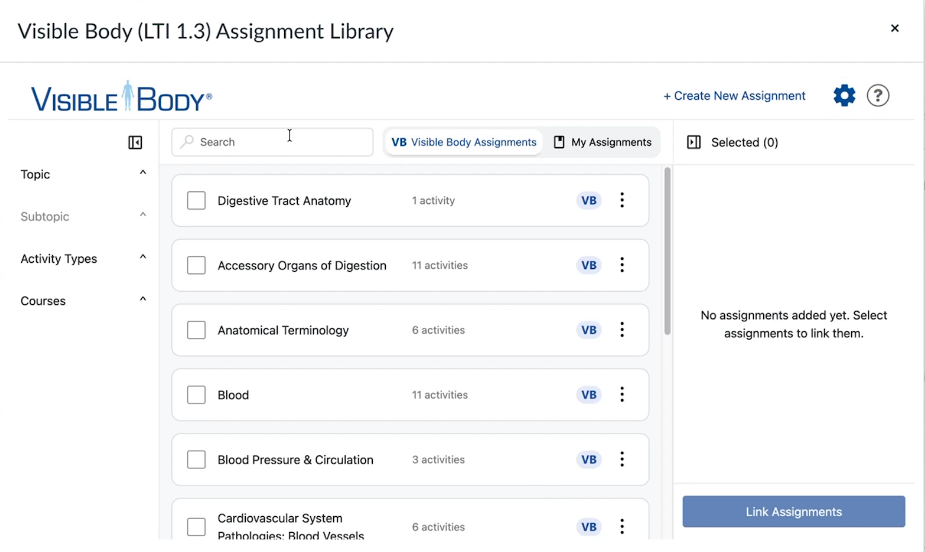Click the search magnifier icon
This screenshot has width=925, height=552.
(187, 142)
